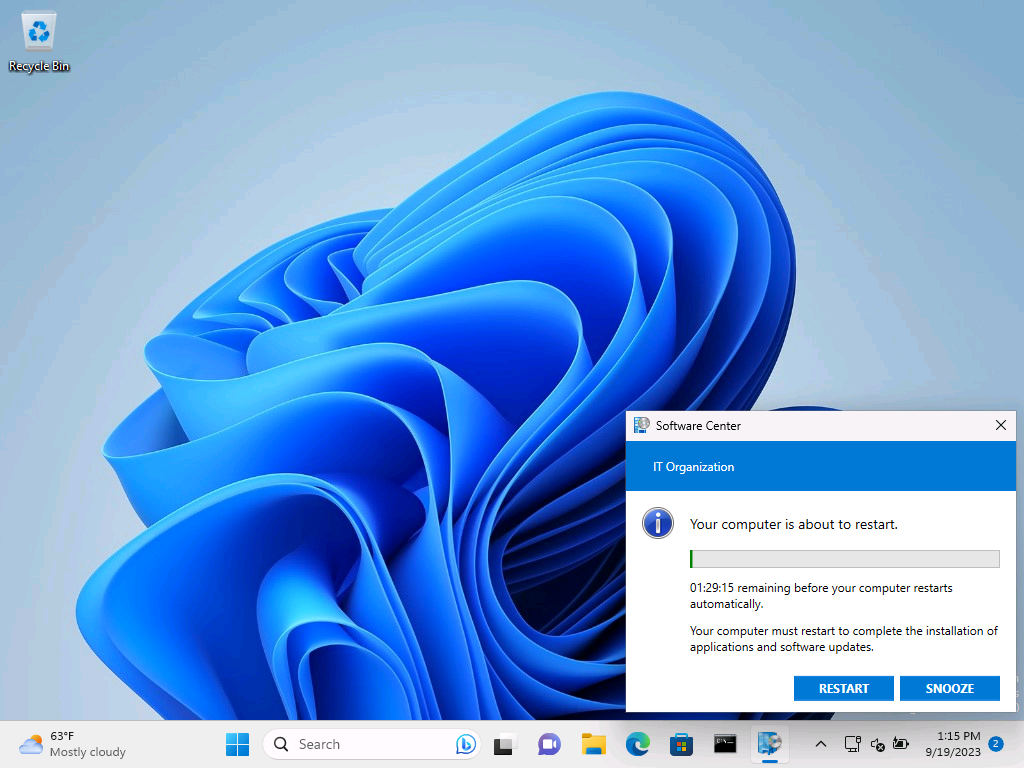
Task: Click the blue information icon in dialog
Action: pos(658,523)
